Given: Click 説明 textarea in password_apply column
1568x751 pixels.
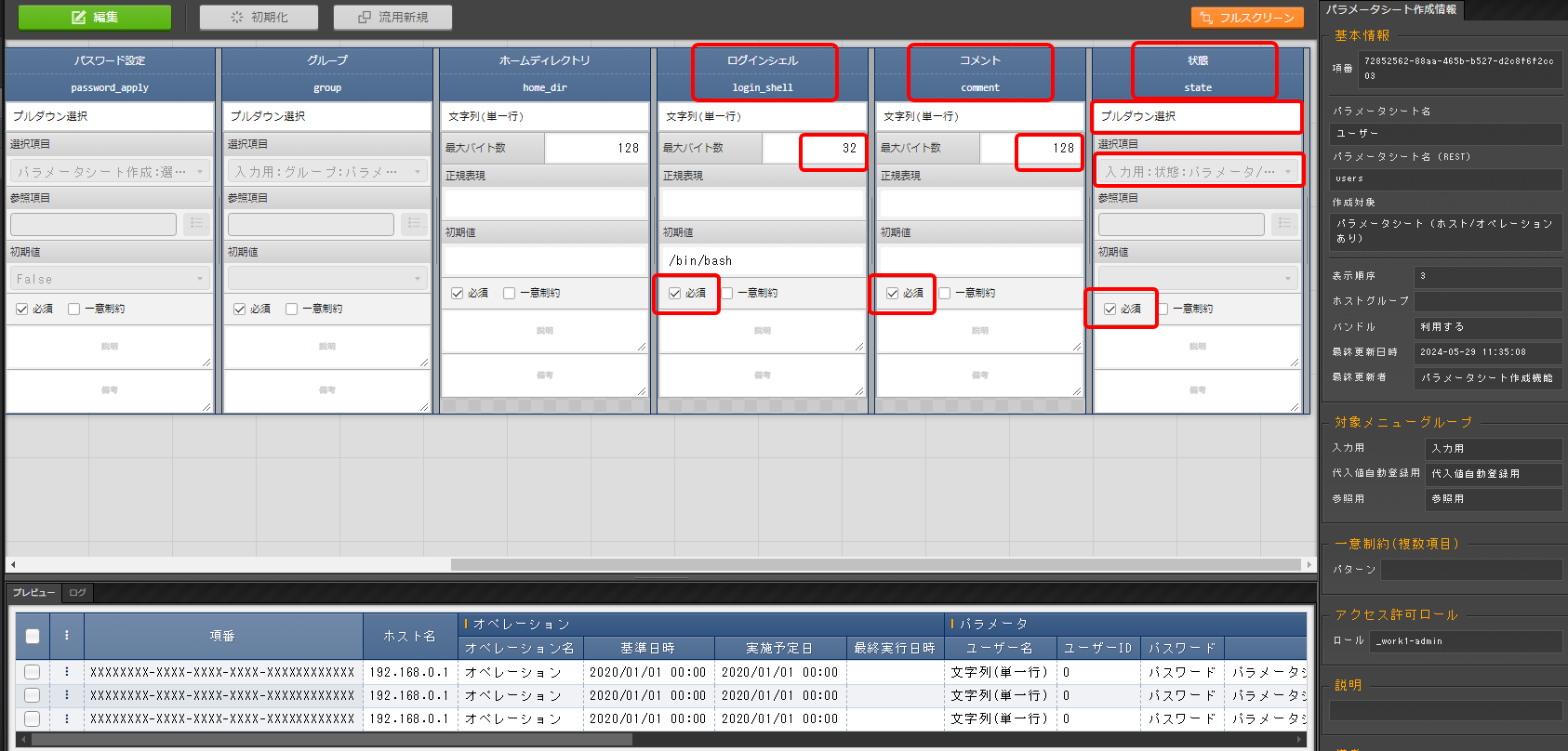Looking at the screenshot, I should click(x=110, y=347).
